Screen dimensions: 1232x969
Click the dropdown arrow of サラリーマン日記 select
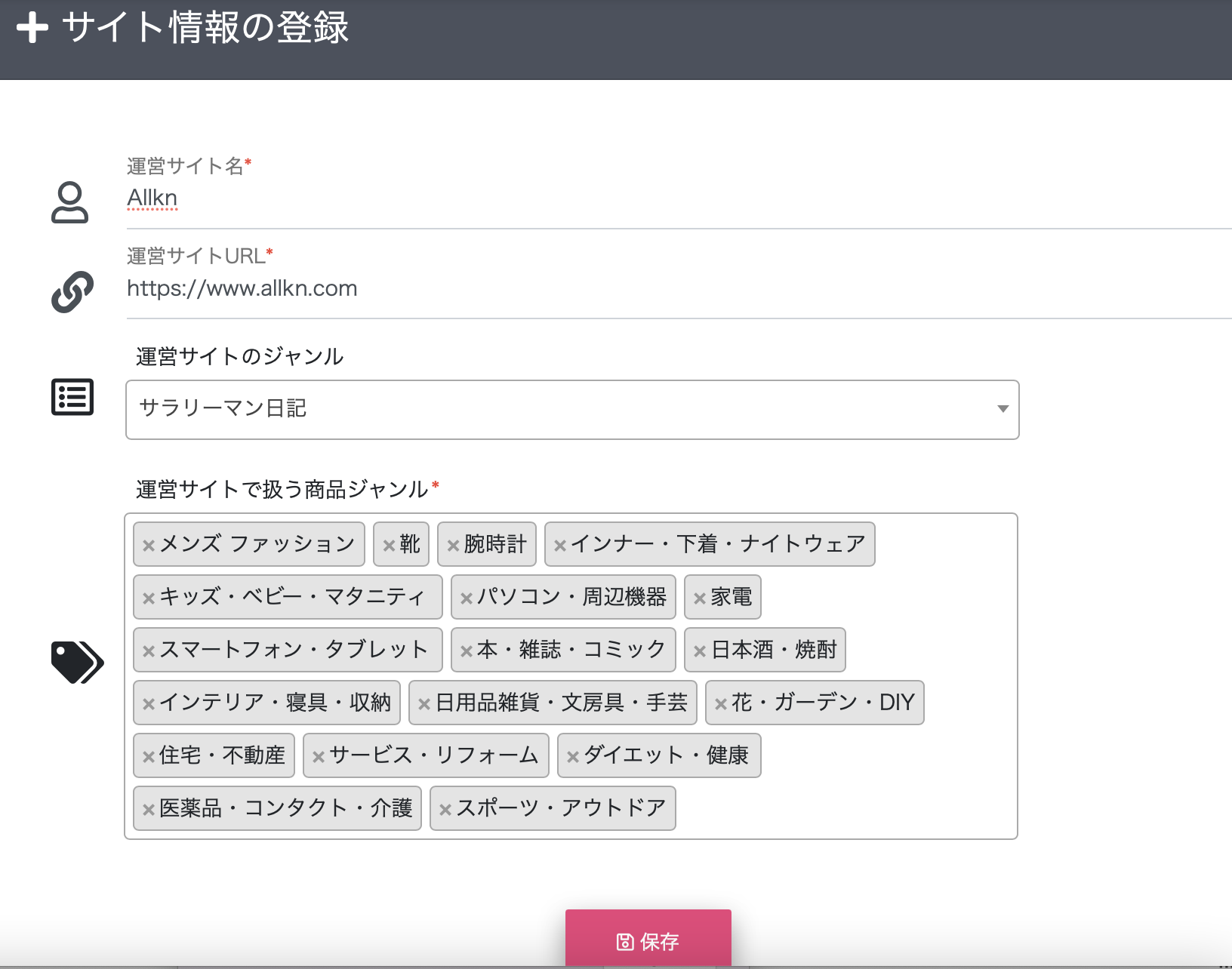1003,409
